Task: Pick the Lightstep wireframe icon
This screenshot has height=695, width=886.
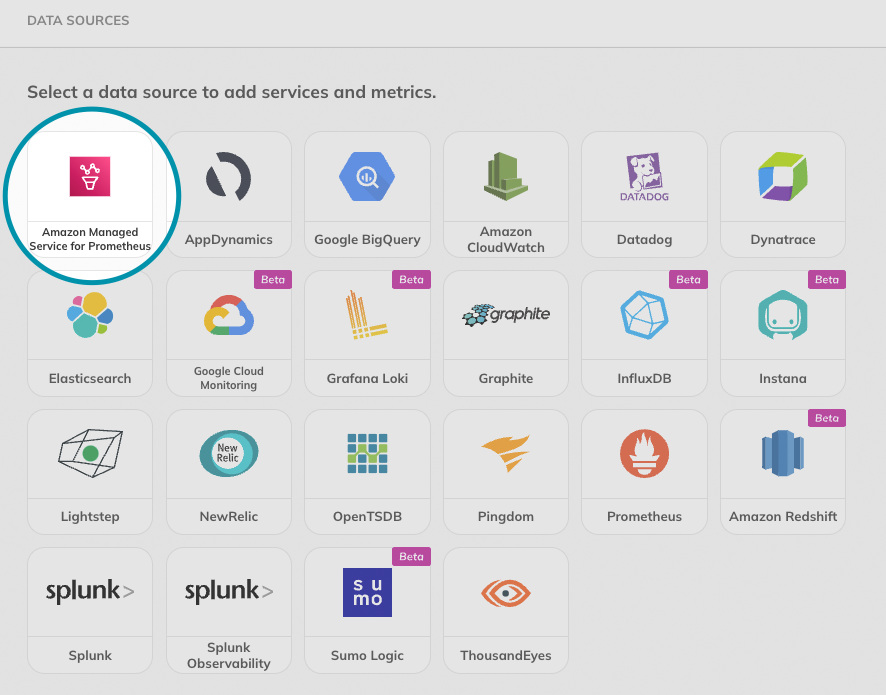Action: (90, 453)
